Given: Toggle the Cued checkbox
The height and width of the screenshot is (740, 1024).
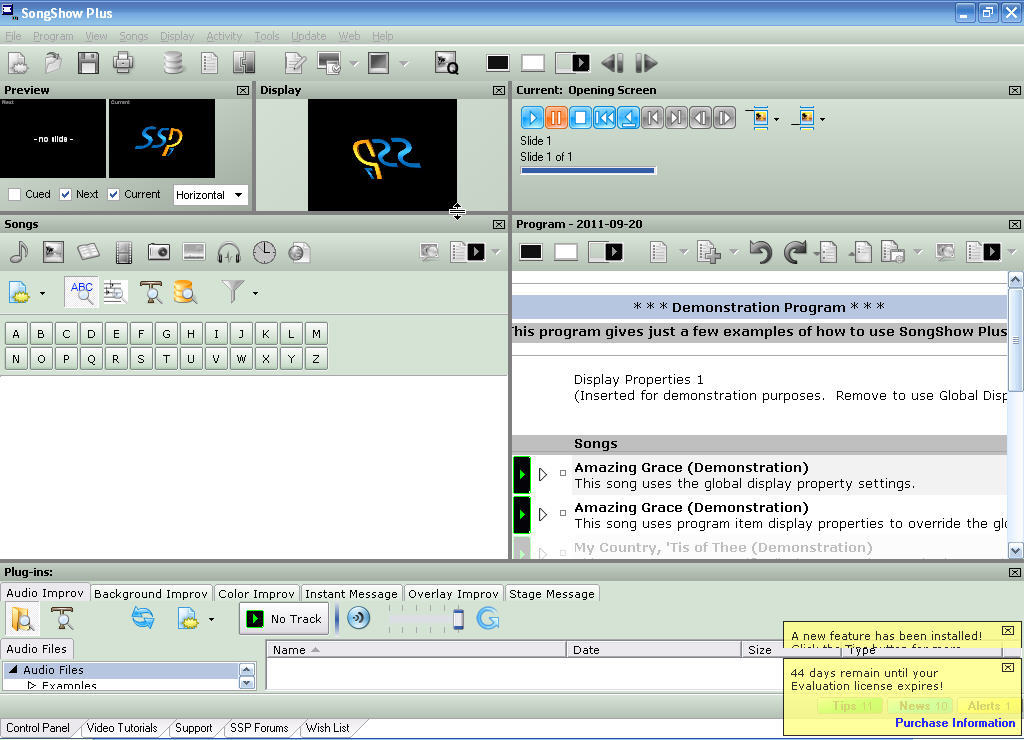Looking at the screenshot, I should pos(14,195).
